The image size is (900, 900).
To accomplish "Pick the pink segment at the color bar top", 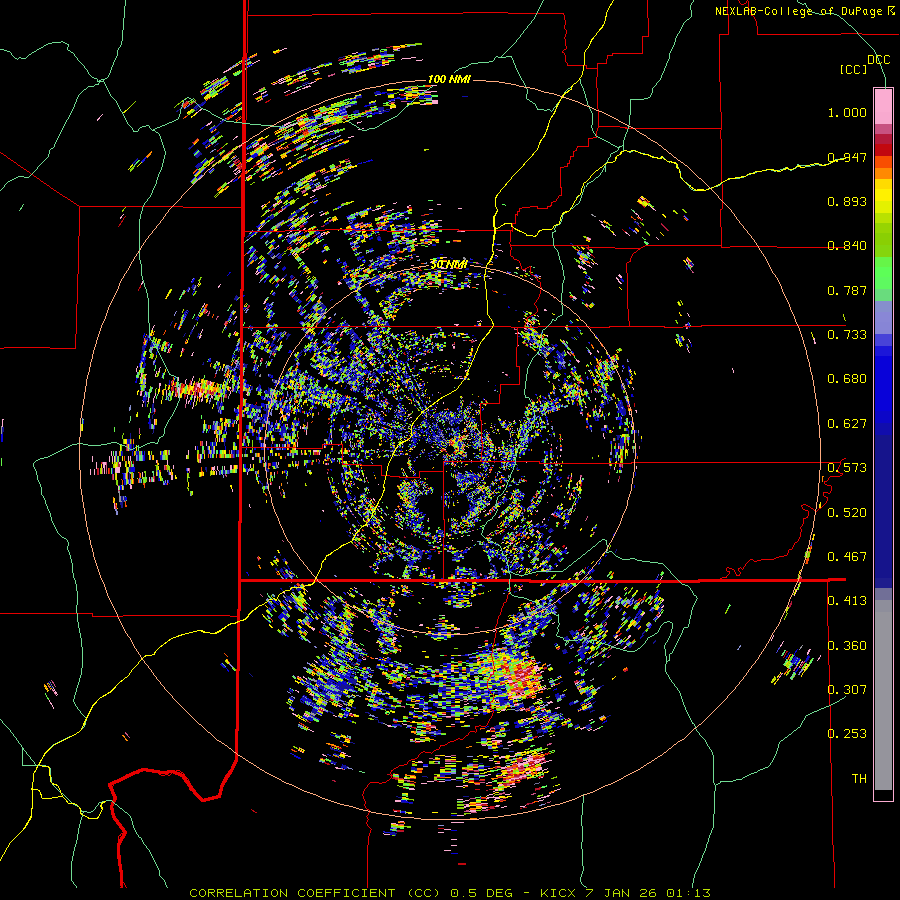I will [883, 106].
